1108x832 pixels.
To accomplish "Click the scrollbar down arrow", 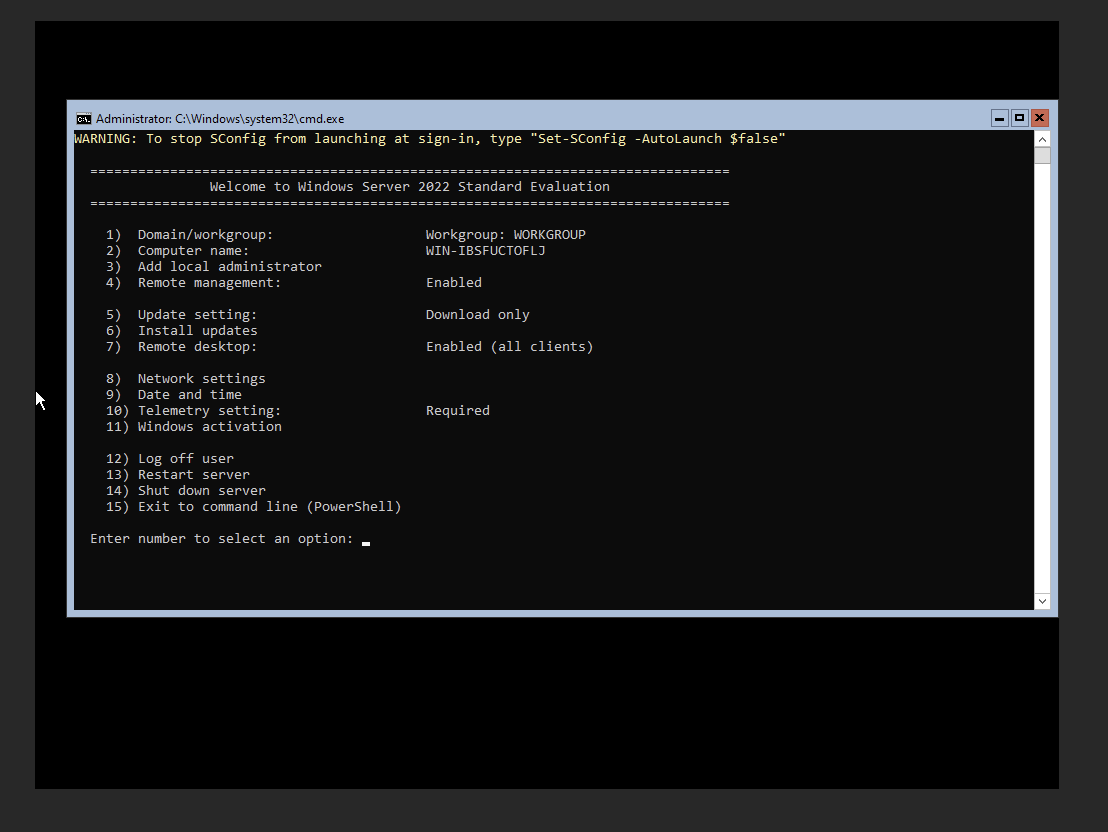I will (1042, 601).
